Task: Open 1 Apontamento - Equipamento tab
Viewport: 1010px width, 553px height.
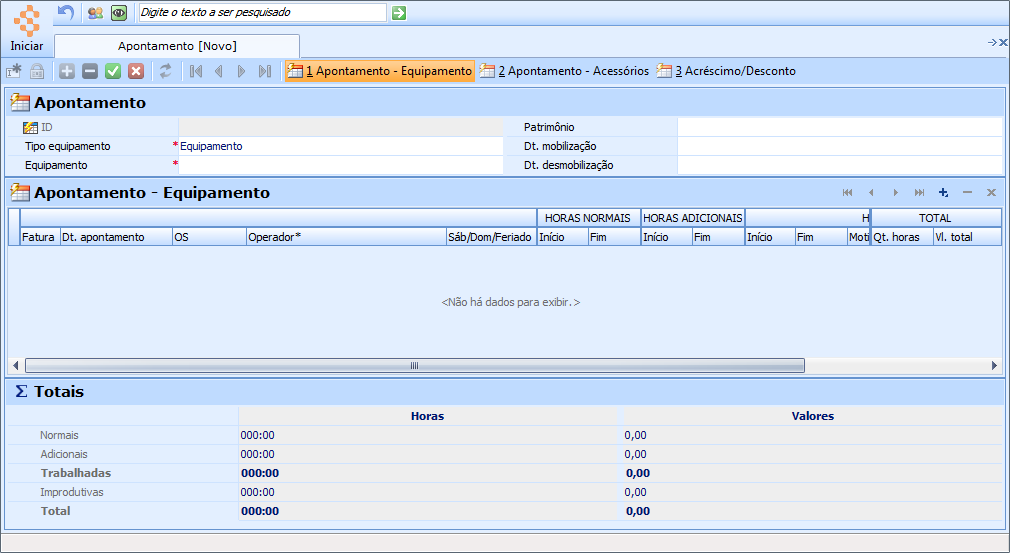Action: (379, 71)
